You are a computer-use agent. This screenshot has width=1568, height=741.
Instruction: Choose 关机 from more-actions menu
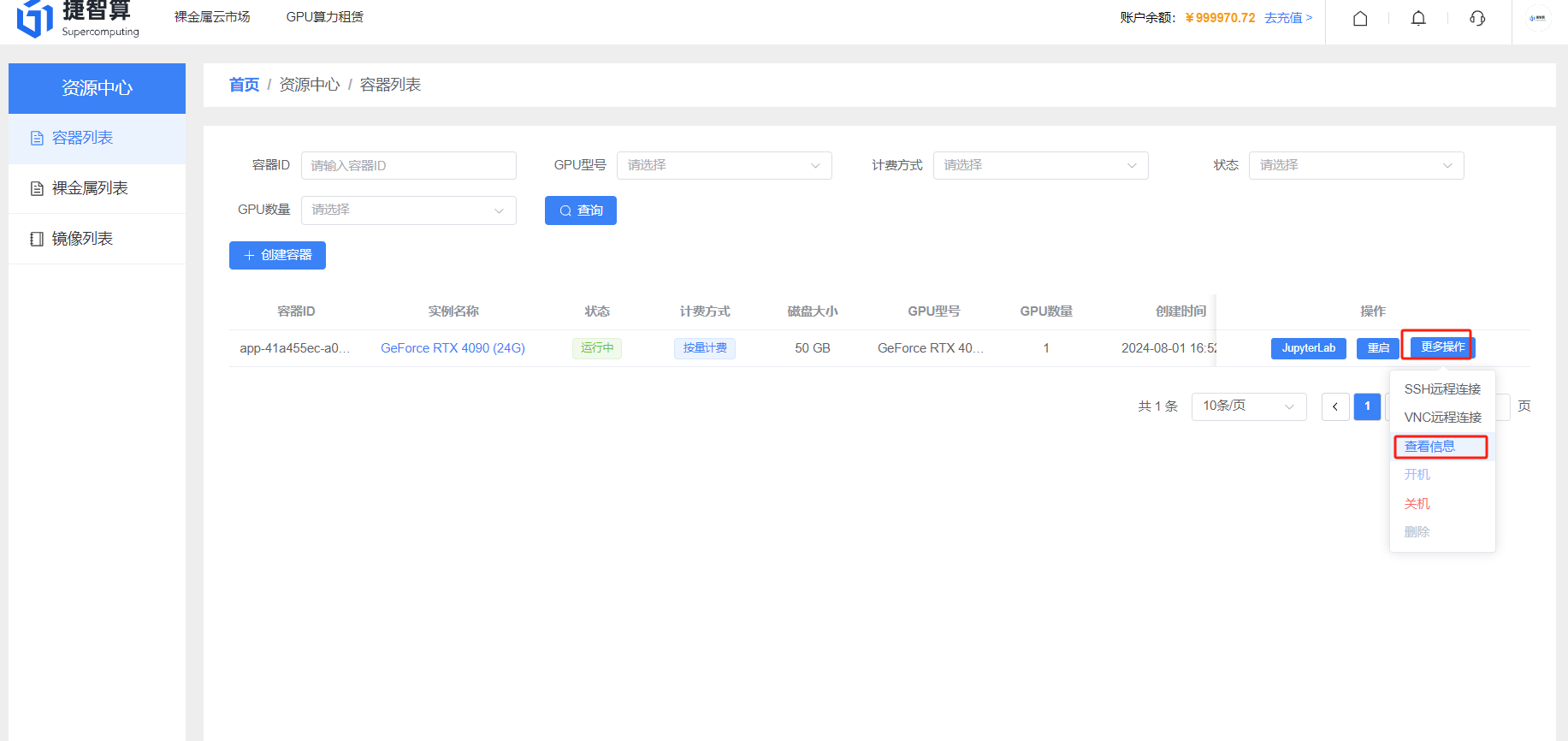tap(1442, 504)
